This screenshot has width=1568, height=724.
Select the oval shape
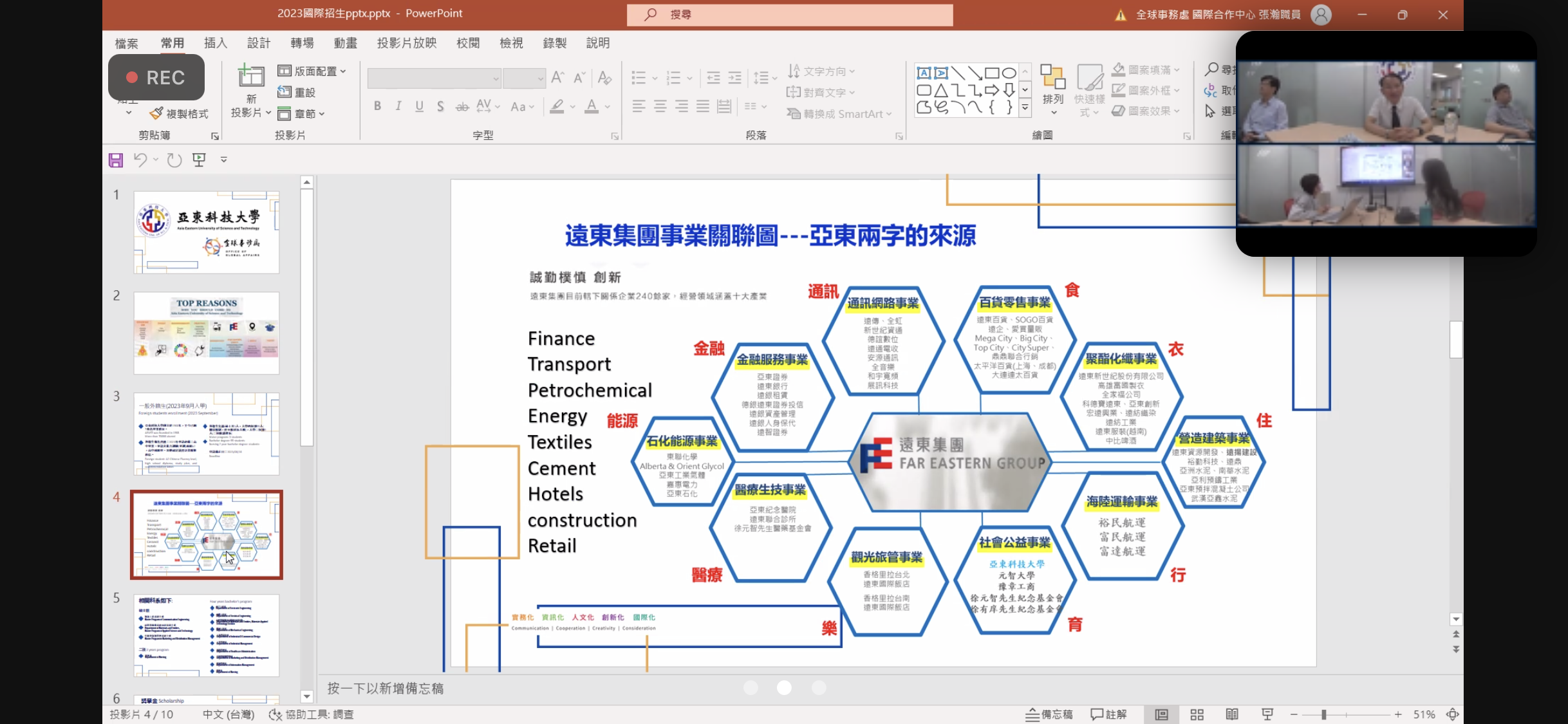click(1009, 73)
